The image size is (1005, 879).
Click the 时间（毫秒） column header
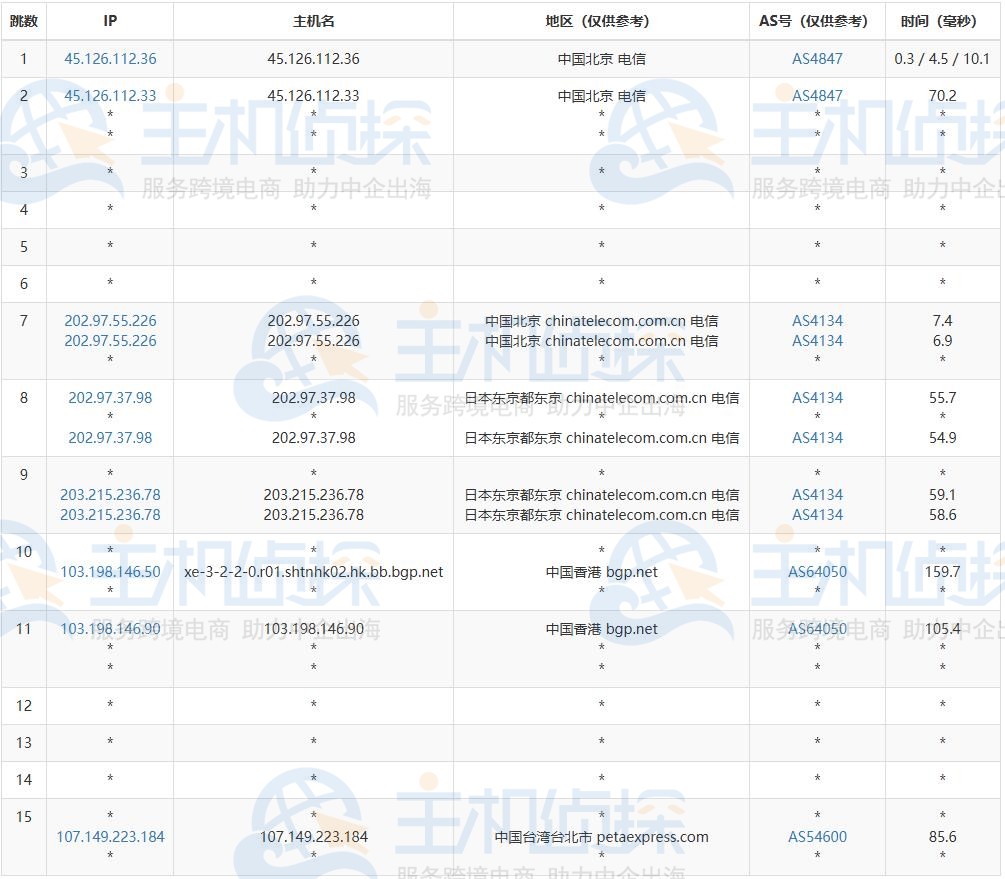click(x=942, y=21)
